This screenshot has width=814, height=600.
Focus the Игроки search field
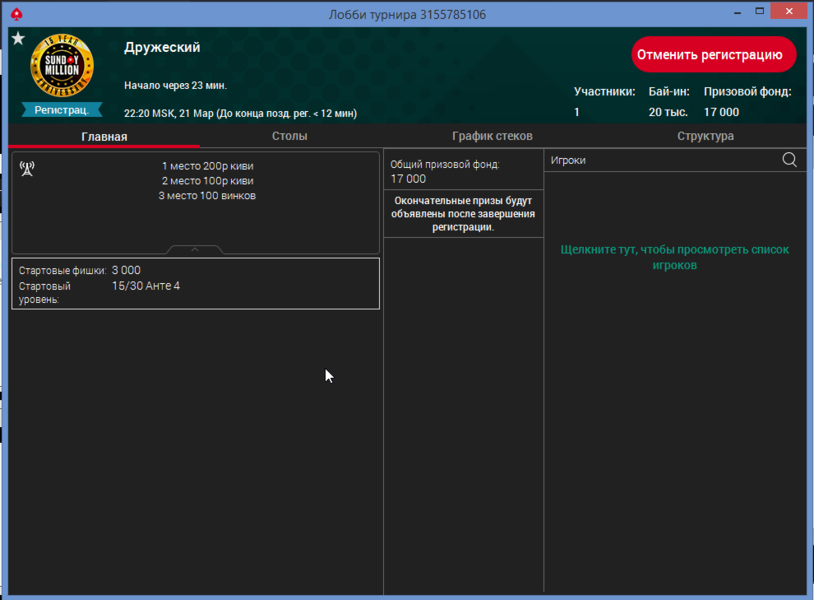(660, 160)
